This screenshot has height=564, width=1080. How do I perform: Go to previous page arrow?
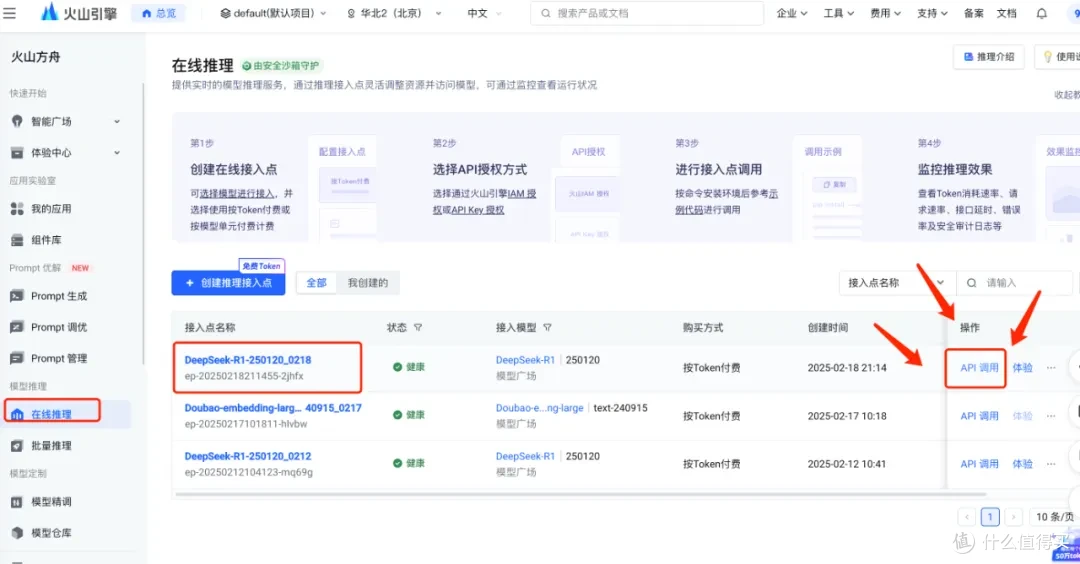[966, 516]
